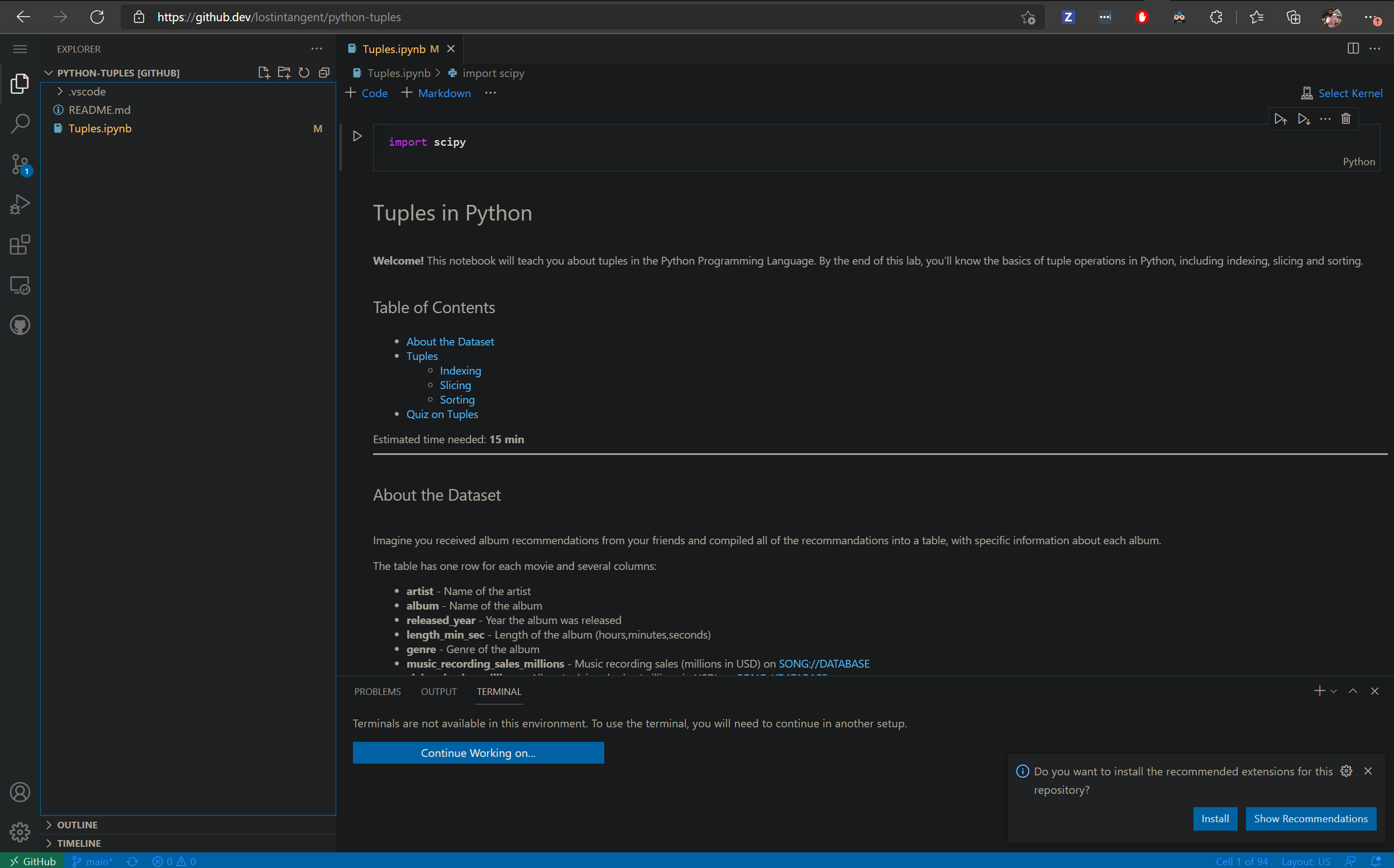Refresh the explorer file list
Viewport: 1394px width, 868px height.
(x=304, y=73)
